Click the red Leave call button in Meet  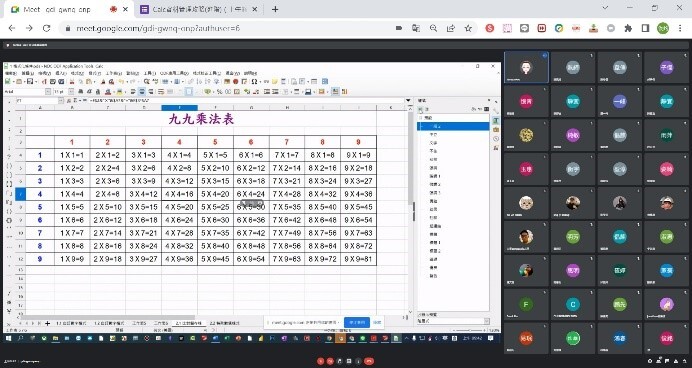tap(369, 361)
